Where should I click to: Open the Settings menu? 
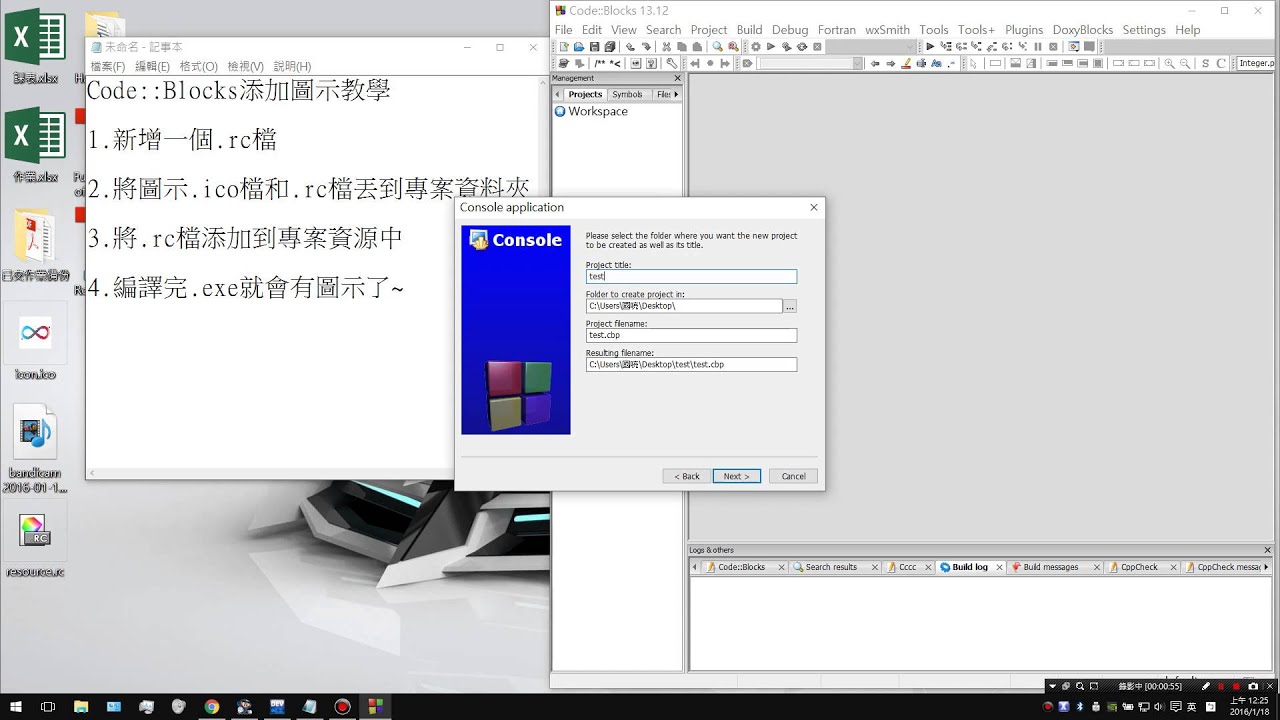coord(1144,30)
